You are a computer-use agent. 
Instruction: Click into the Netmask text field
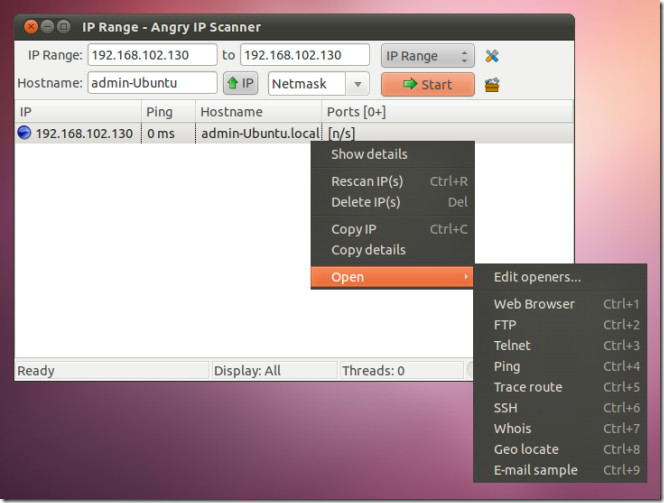(307, 84)
